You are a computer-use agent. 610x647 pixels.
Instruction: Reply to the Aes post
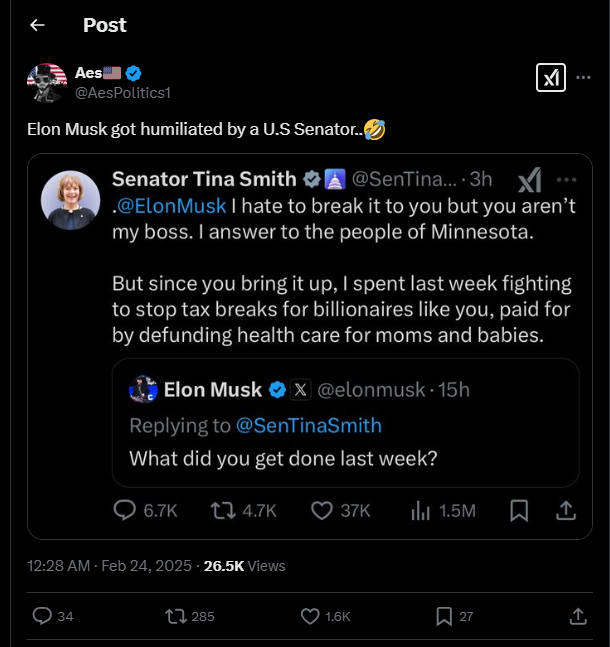tap(43, 616)
